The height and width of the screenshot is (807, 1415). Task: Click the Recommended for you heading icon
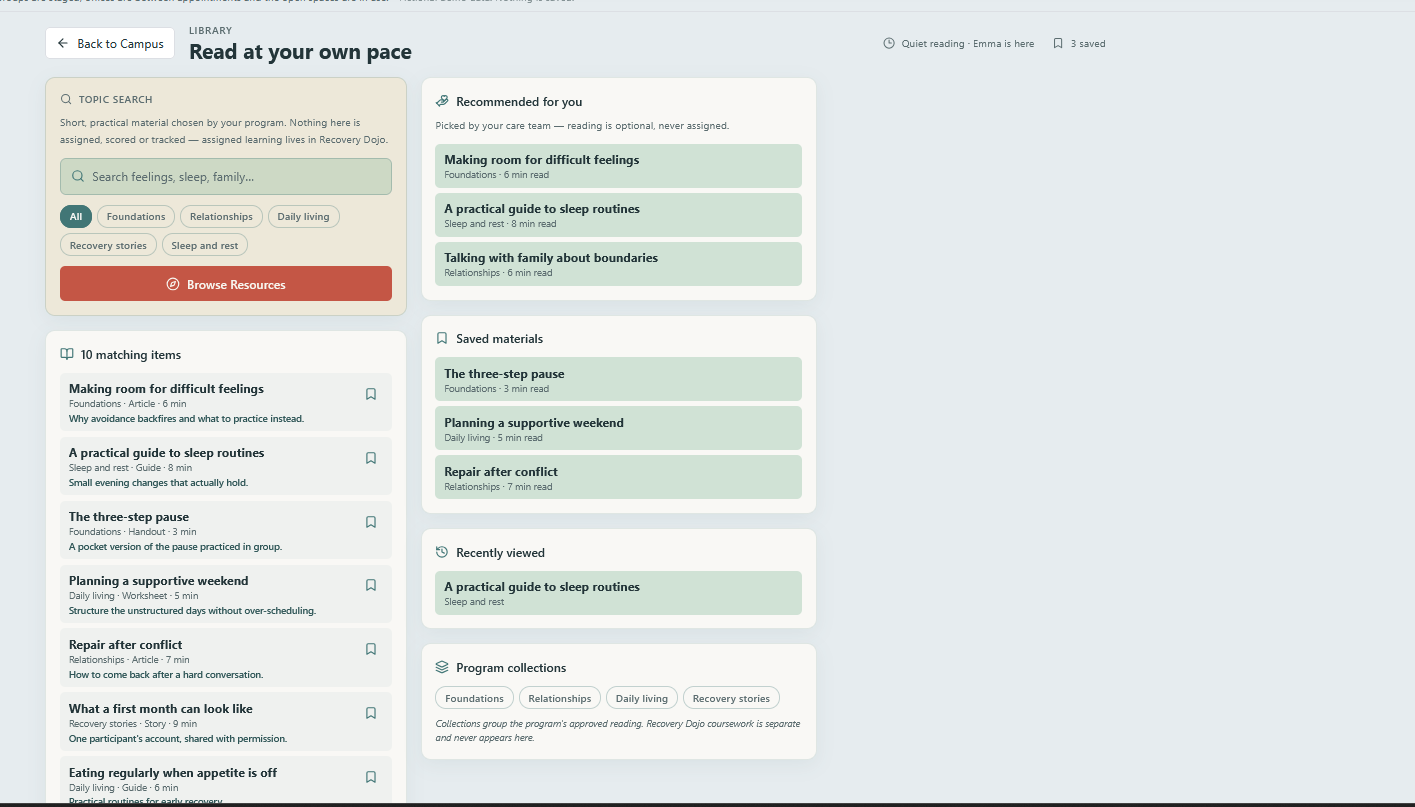442,101
